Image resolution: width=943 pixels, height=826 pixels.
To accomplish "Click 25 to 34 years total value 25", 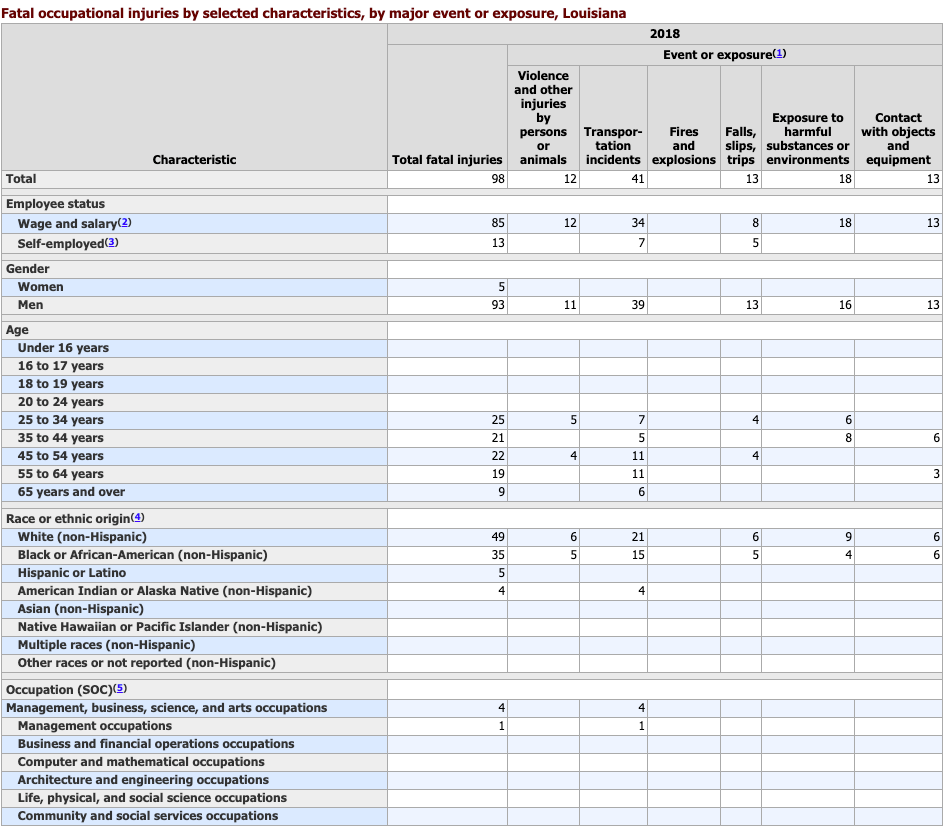I will click(498, 420).
